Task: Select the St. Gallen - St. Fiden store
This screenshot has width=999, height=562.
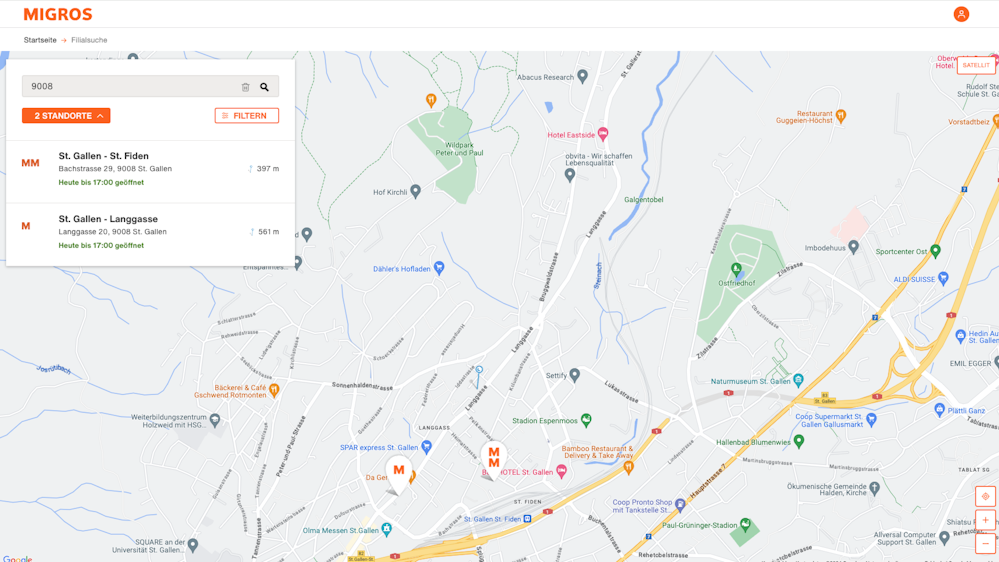Action: click(150, 171)
